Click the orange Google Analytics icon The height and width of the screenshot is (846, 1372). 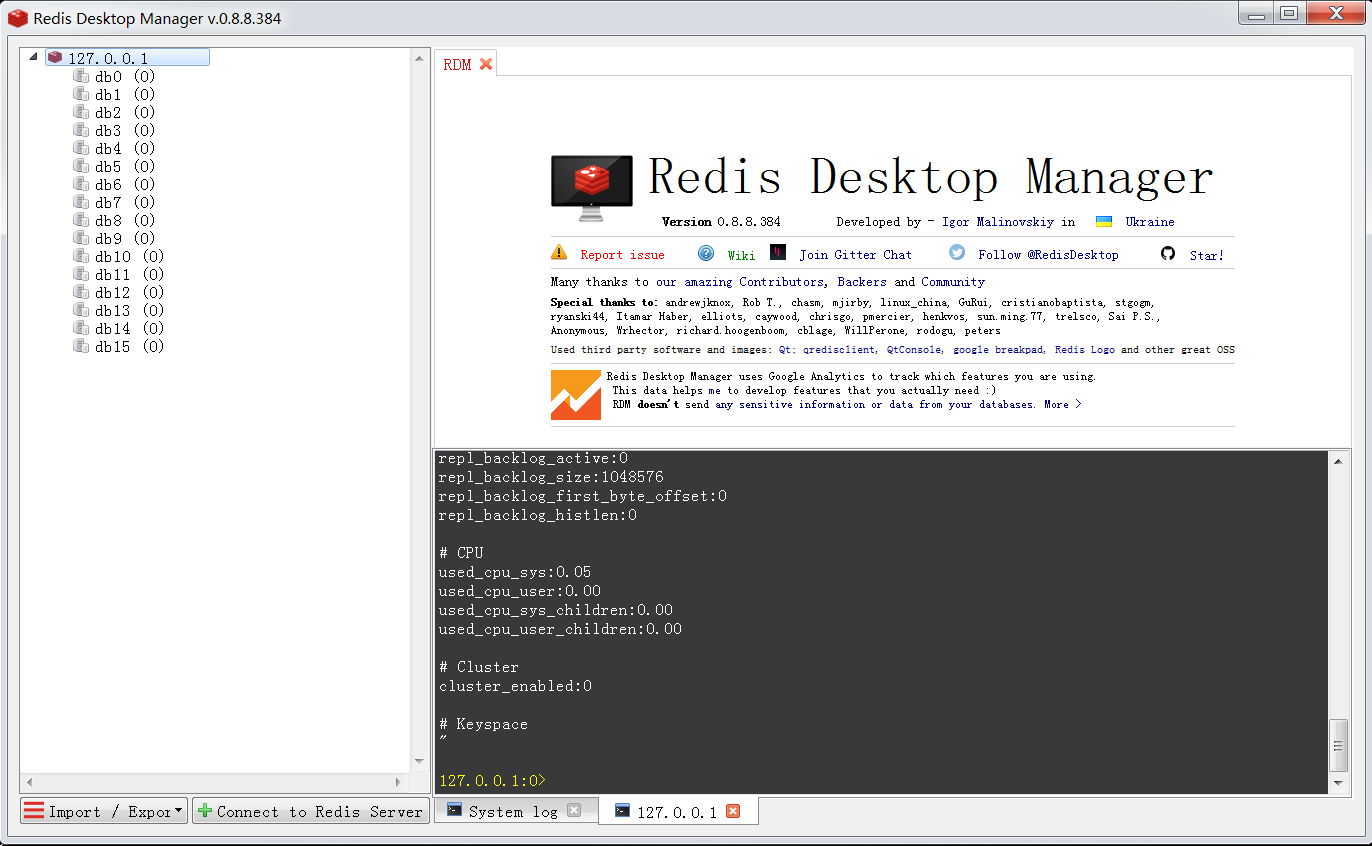576,394
